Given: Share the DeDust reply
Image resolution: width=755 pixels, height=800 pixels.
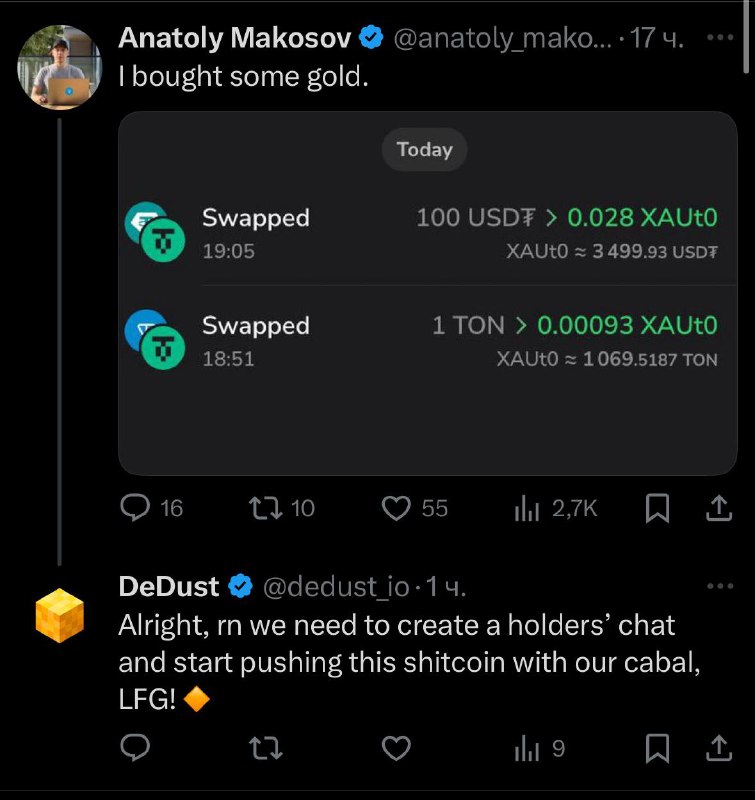Looking at the screenshot, I should (719, 748).
